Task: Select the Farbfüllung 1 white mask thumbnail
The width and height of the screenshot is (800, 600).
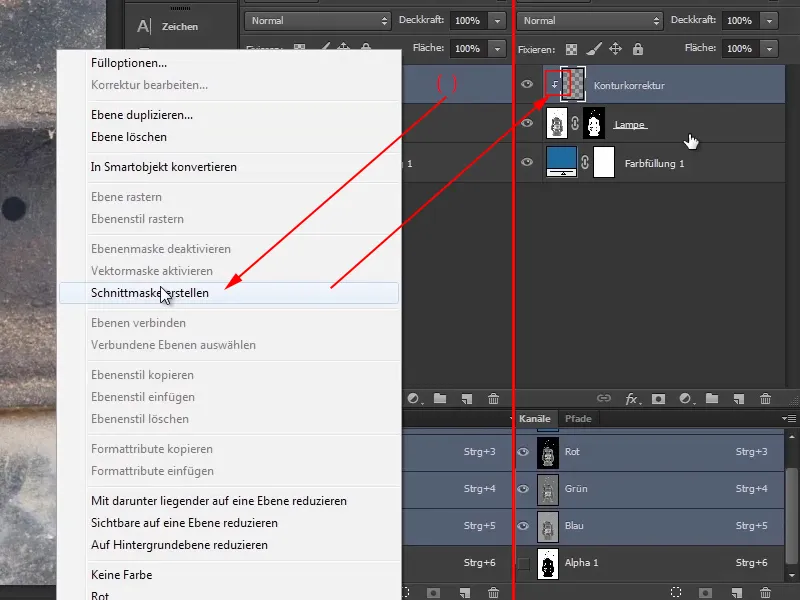Action: pyautogui.click(x=604, y=162)
